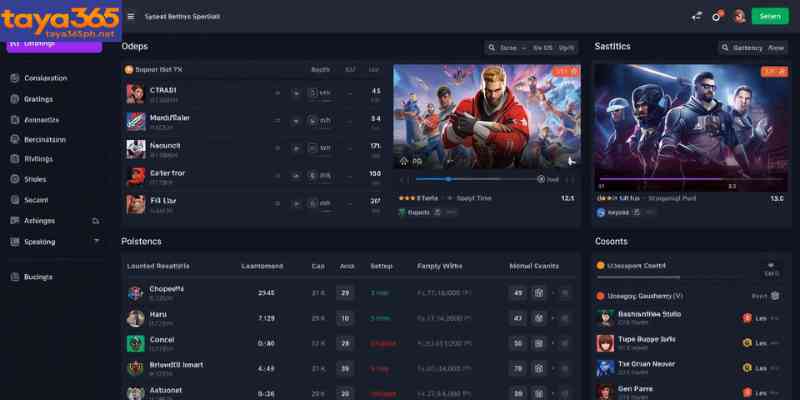
Task: Click the orange badge on Sastitics video
Action: [774, 71]
